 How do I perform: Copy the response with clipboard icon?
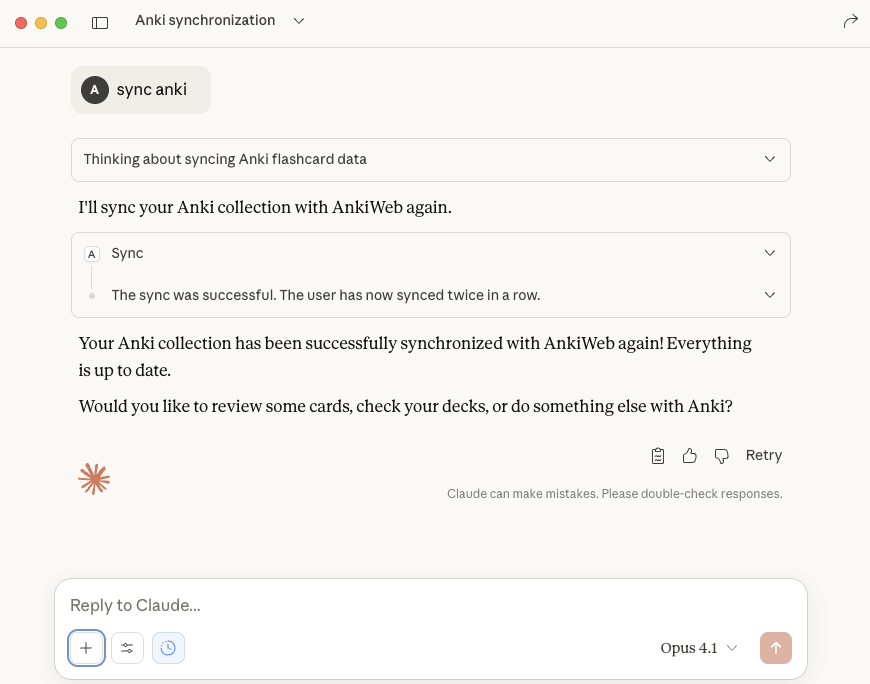coord(658,456)
